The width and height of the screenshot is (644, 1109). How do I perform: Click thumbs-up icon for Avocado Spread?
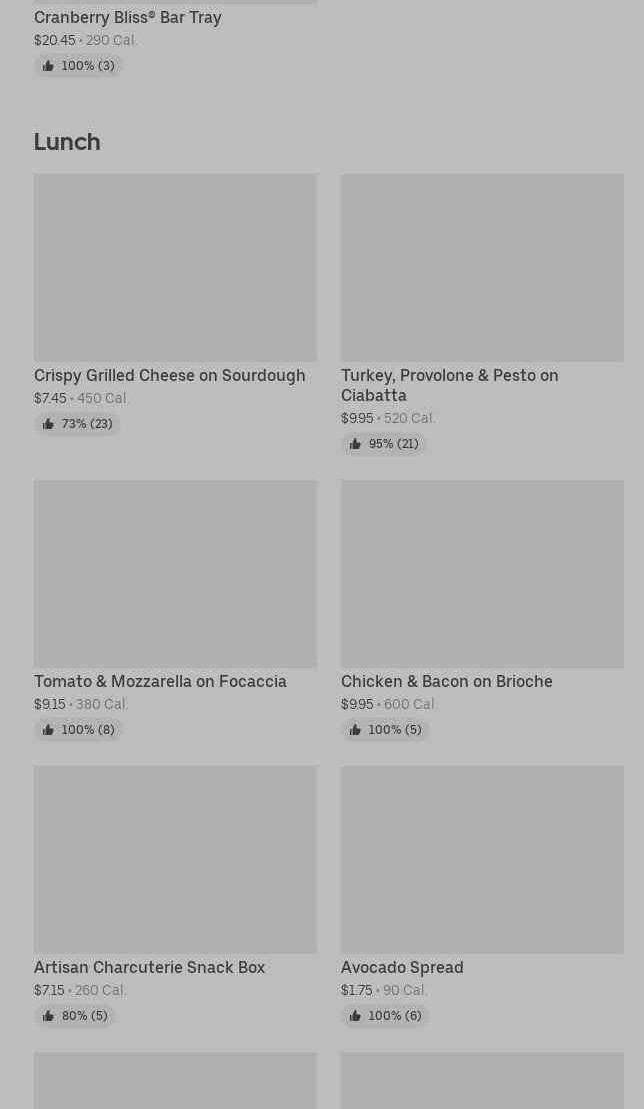tap(355, 1016)
